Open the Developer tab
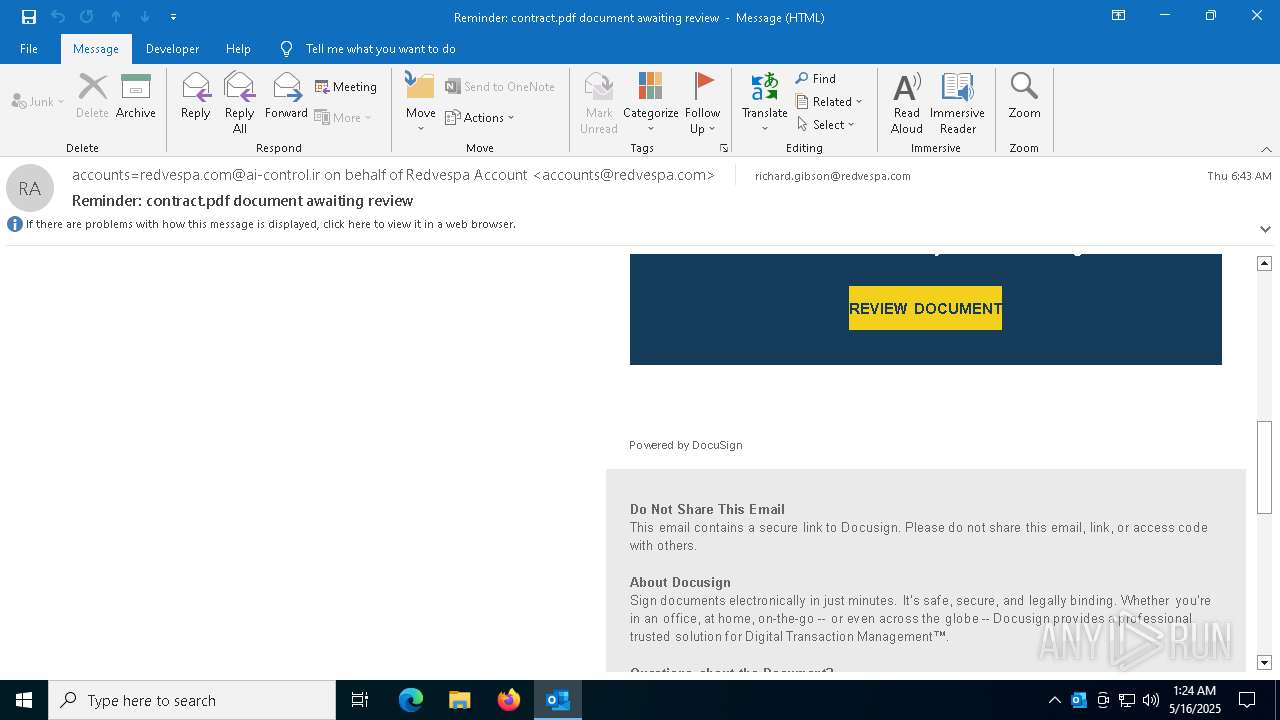1280x720 pixels. point(172,48)
